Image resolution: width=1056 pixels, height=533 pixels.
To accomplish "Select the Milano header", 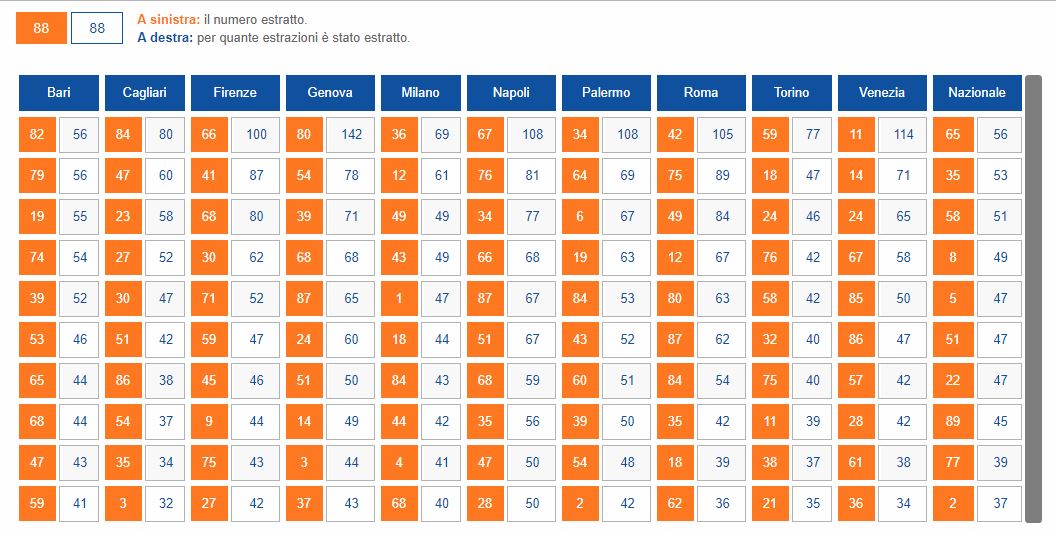I will click(420, 92).
